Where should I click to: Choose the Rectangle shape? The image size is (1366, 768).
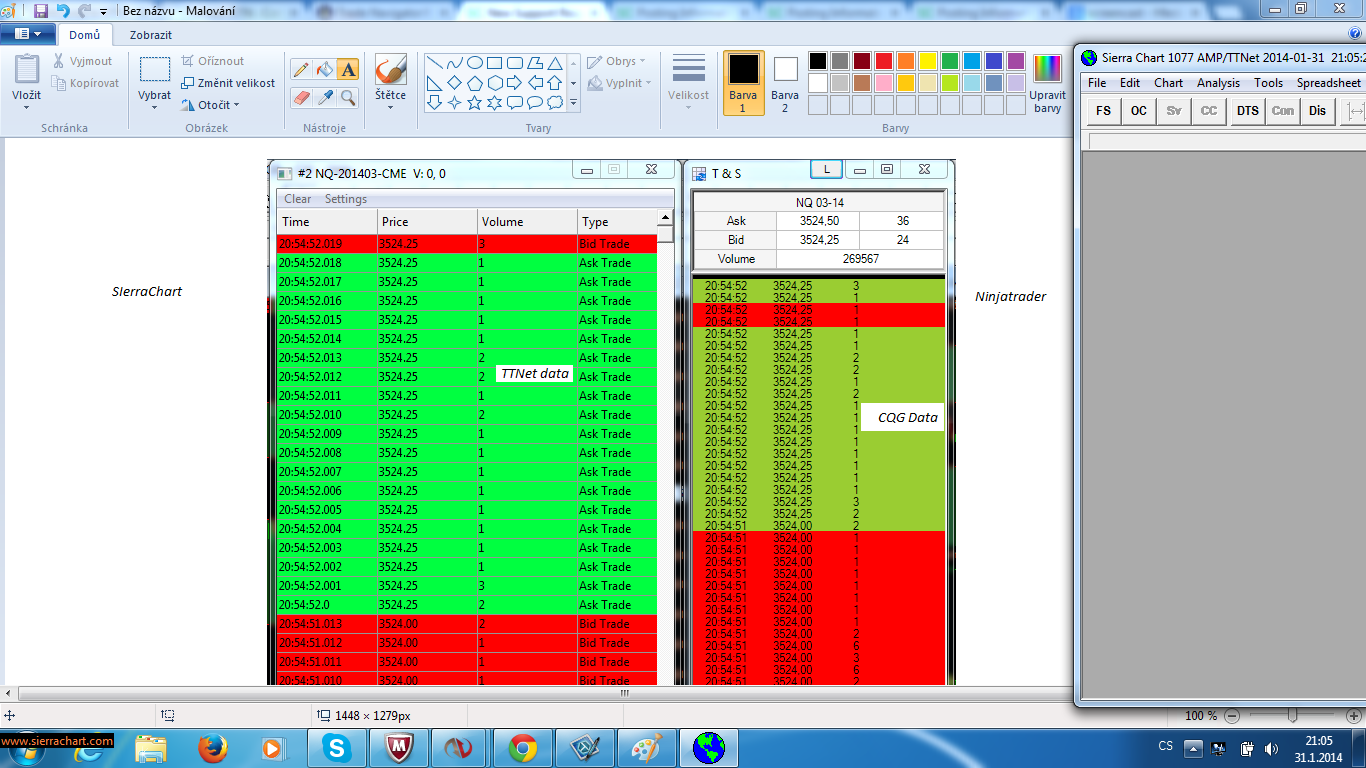point(494,63)
